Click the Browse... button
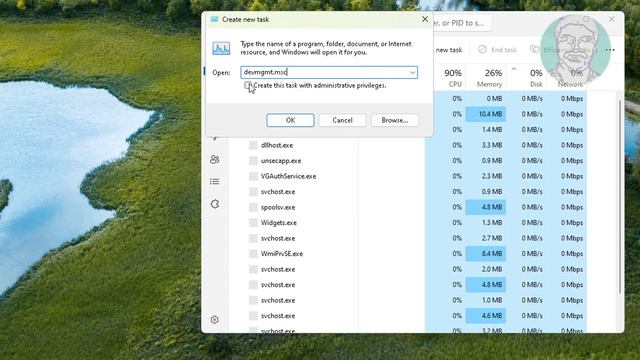Image resolution: width=640 pixels, height=360 pixels. coord(394,120)
